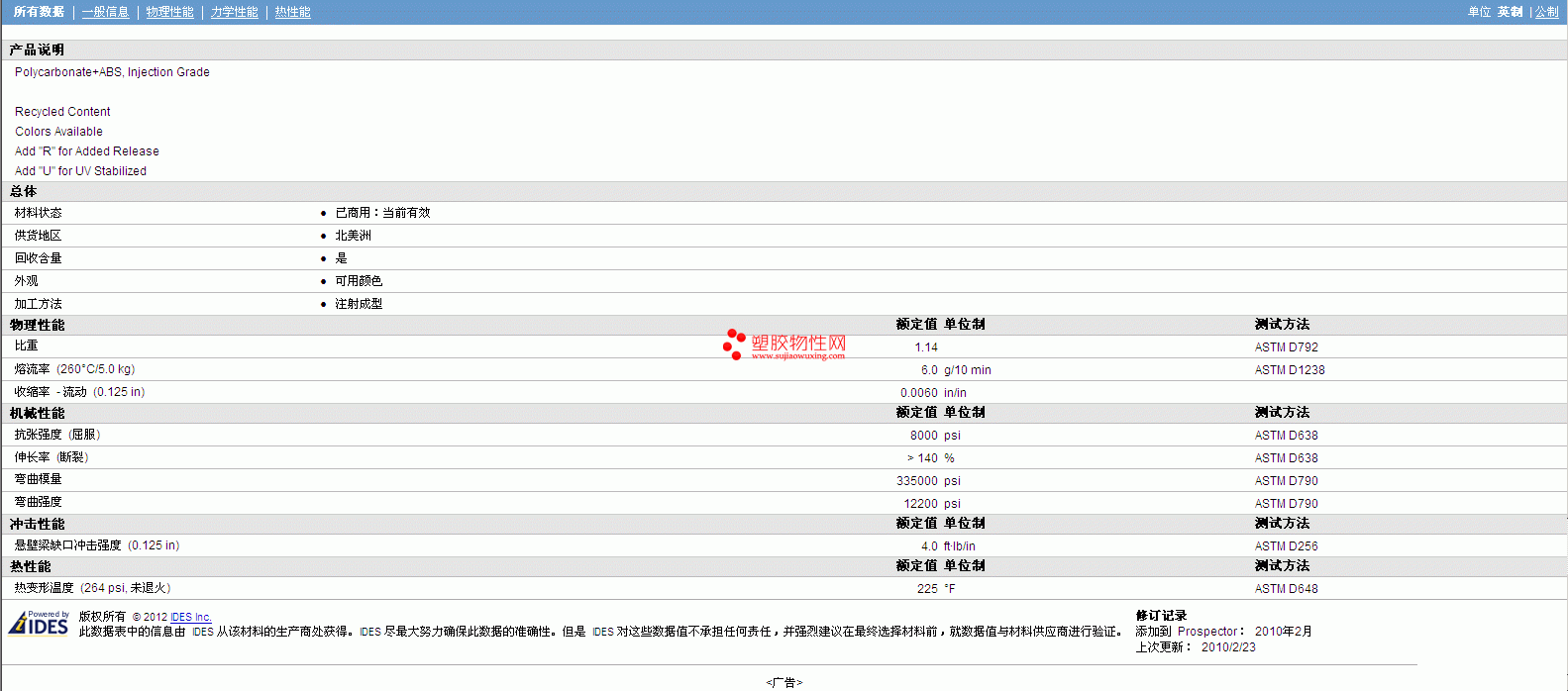Click the 产品说明 section header
This screenshot has height=691, width=1568.
tap(37, 49)
